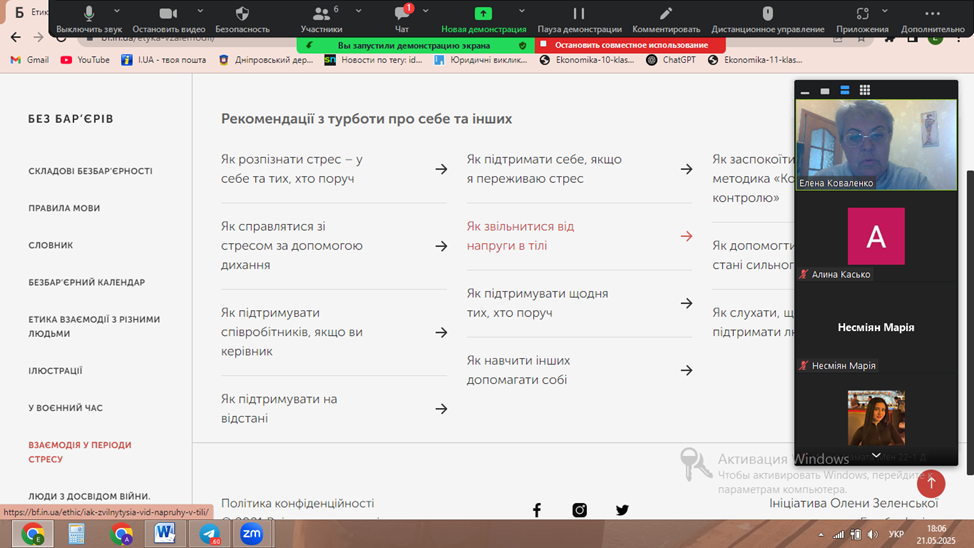Open Дополнительно three-dots menu
Image resolution: width=974 pixels, height=548 pixels.
pyautogui.click(x=932, y=19)
